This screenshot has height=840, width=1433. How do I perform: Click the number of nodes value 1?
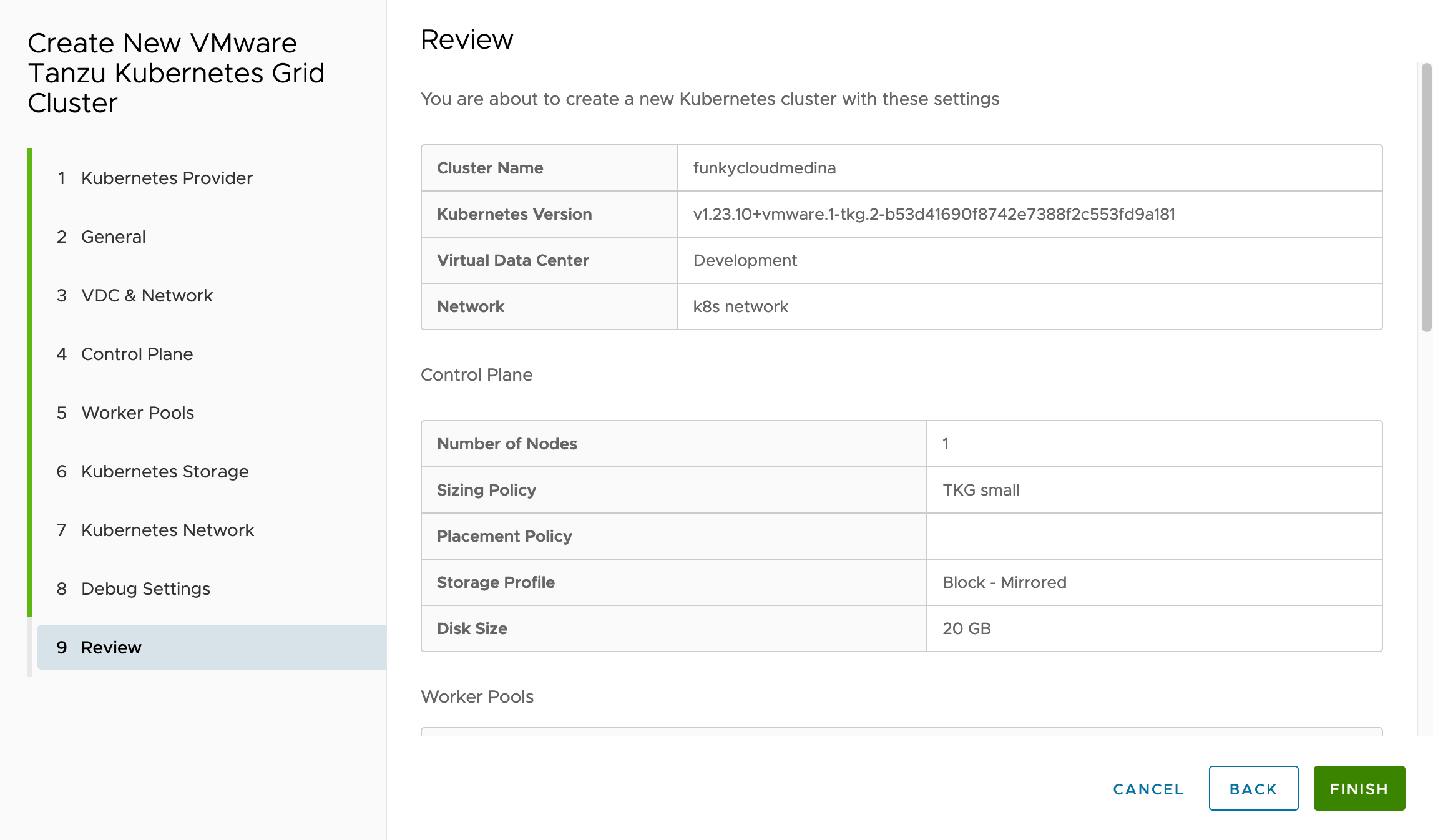[946, 444]
